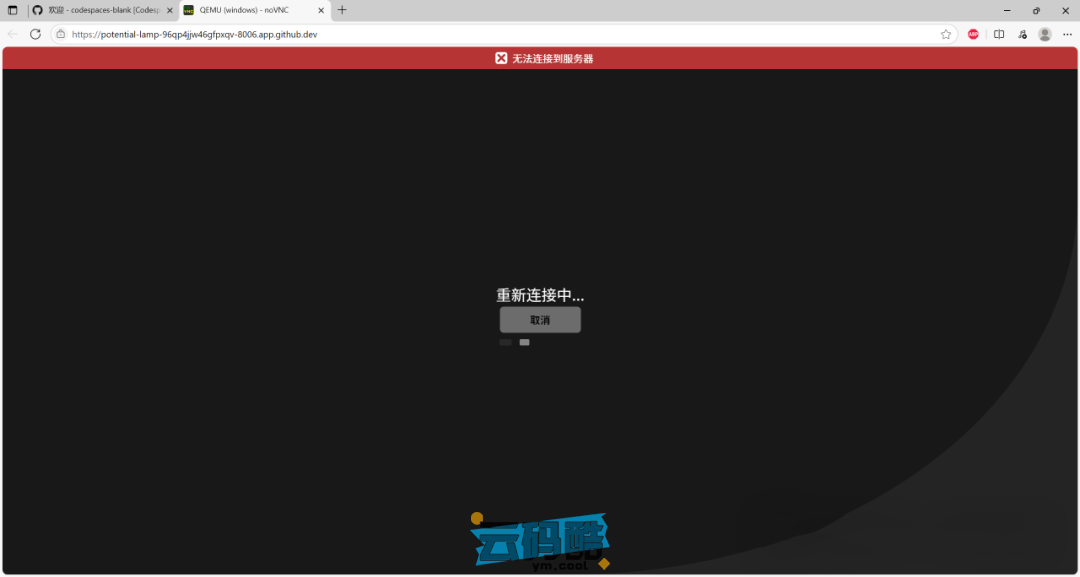Viewport: 1080px width, 577px height.
Task: View site information via lock icon
Action: tap(61, 34)
